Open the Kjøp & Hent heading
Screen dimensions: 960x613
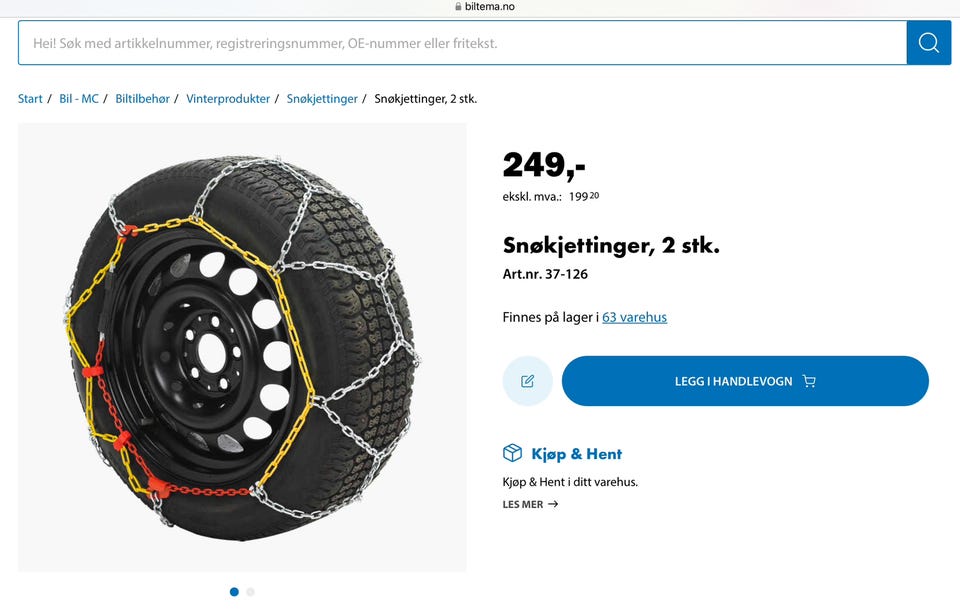[x=576, y=454]
